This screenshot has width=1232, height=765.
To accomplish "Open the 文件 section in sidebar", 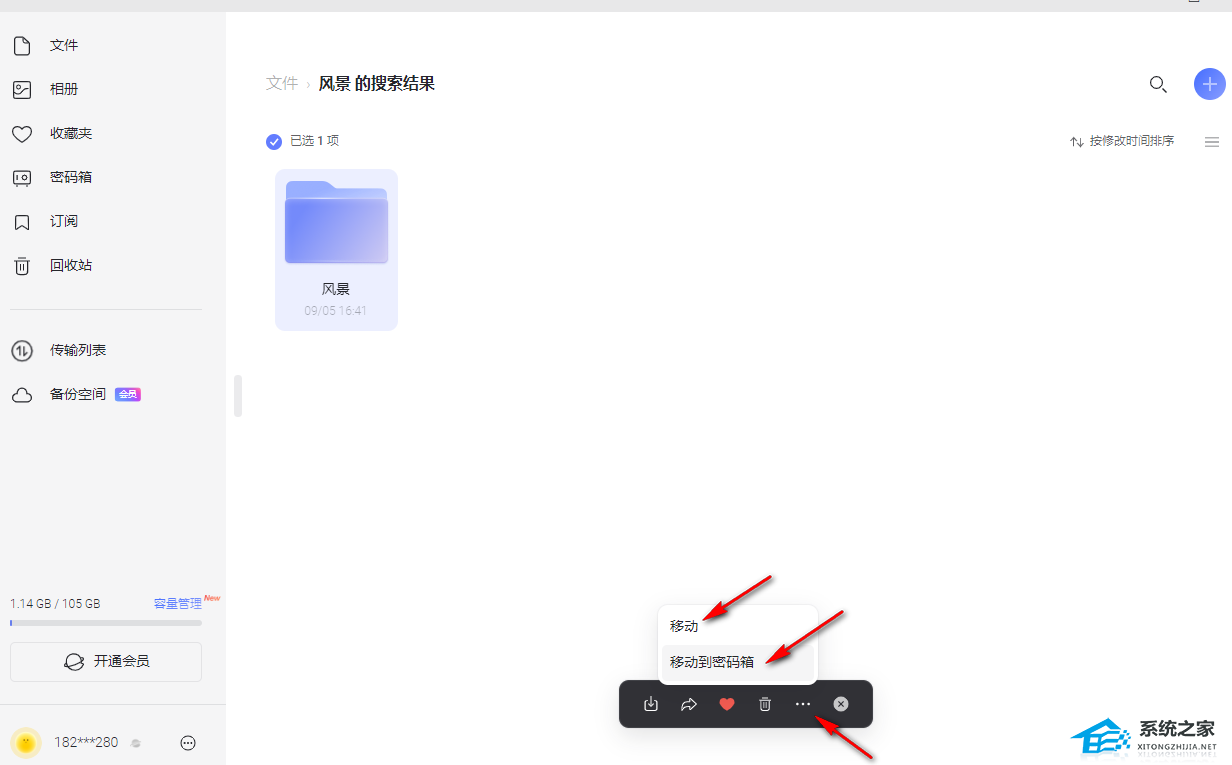I will tap(64, 45).
